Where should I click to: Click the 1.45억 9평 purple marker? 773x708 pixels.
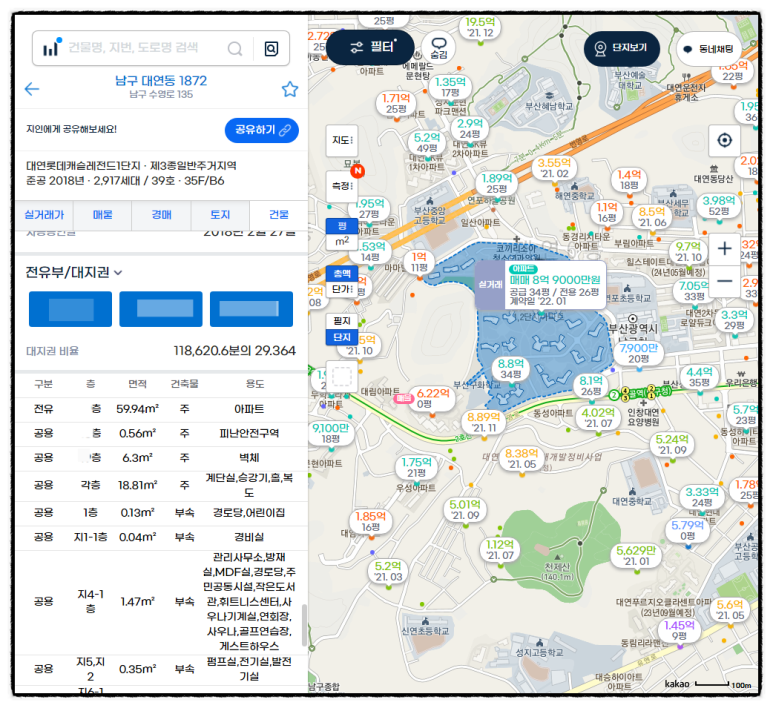[x=680, y=631]
